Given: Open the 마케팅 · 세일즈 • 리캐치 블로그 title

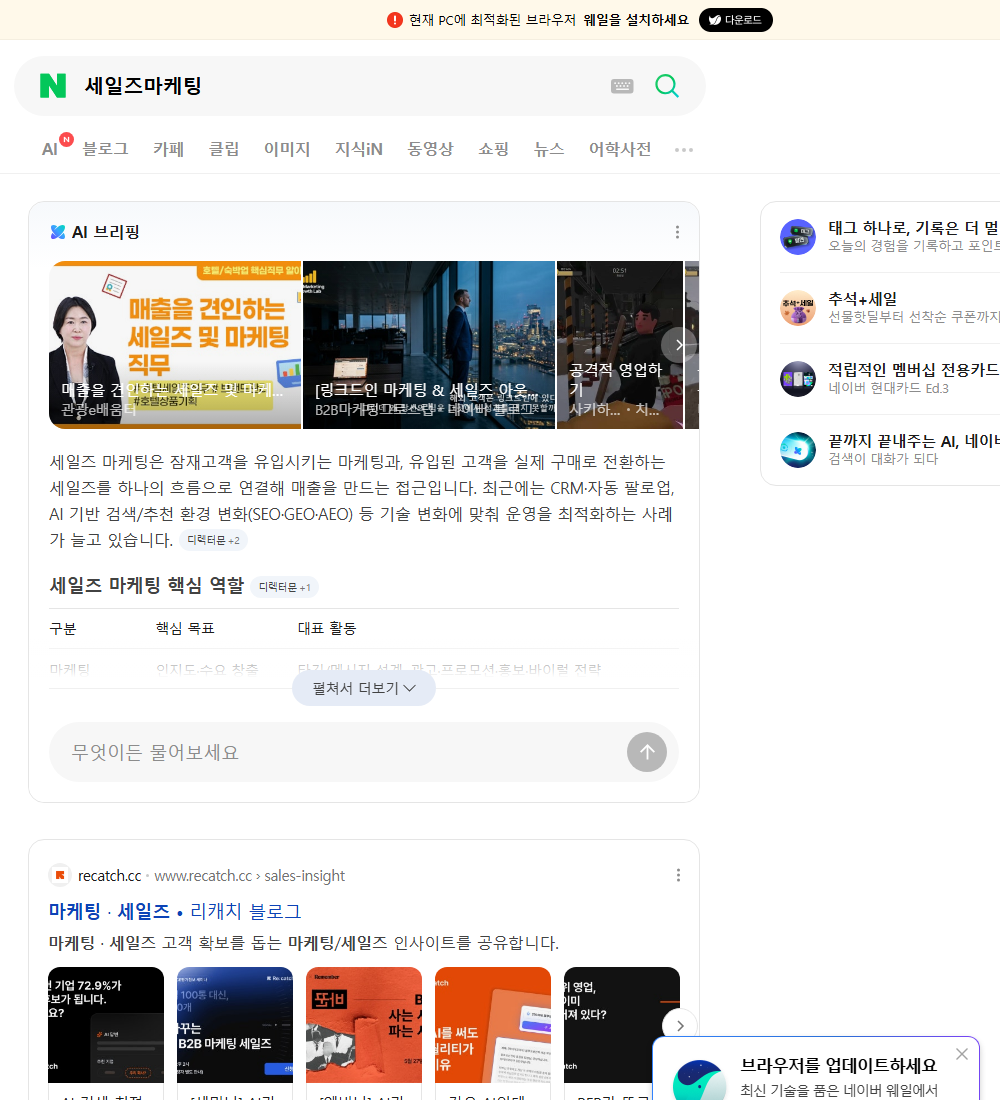Looking at the screenshot, I should coord(175,911).
